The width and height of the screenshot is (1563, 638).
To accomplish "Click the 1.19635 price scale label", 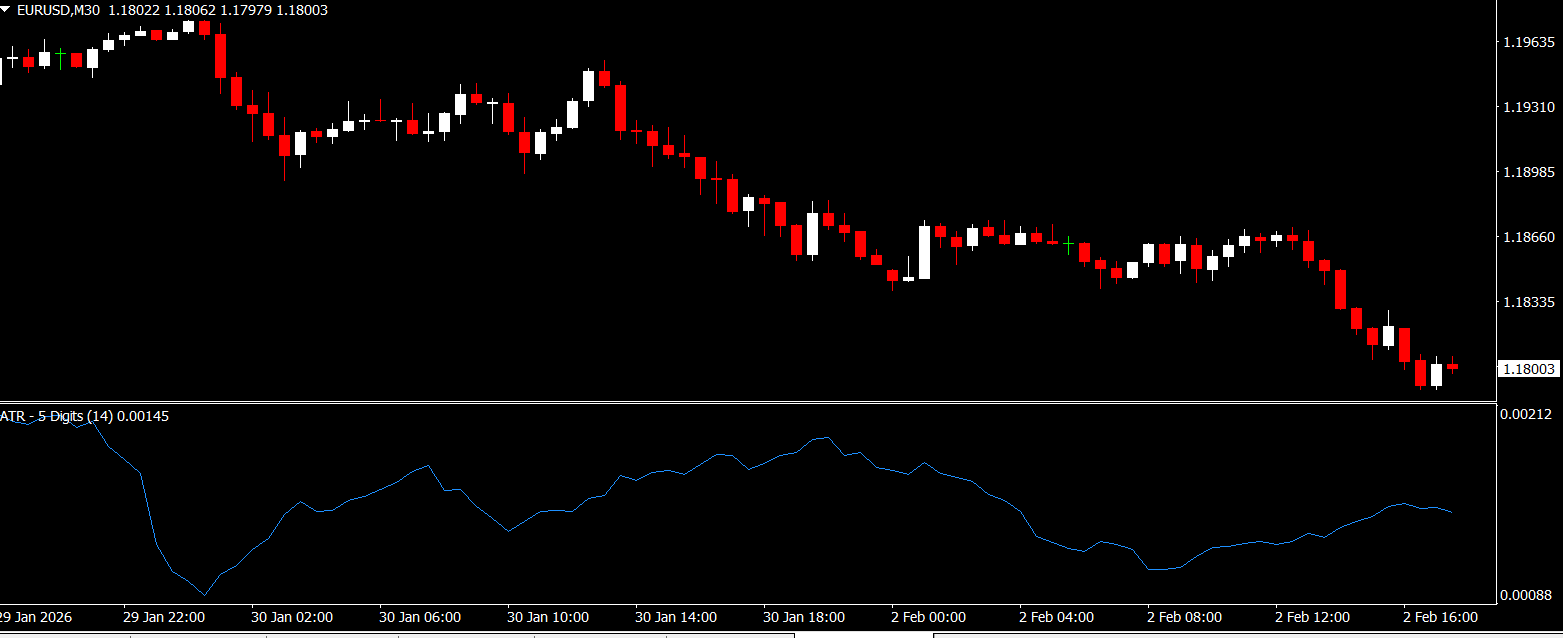I will (1529, 42).
